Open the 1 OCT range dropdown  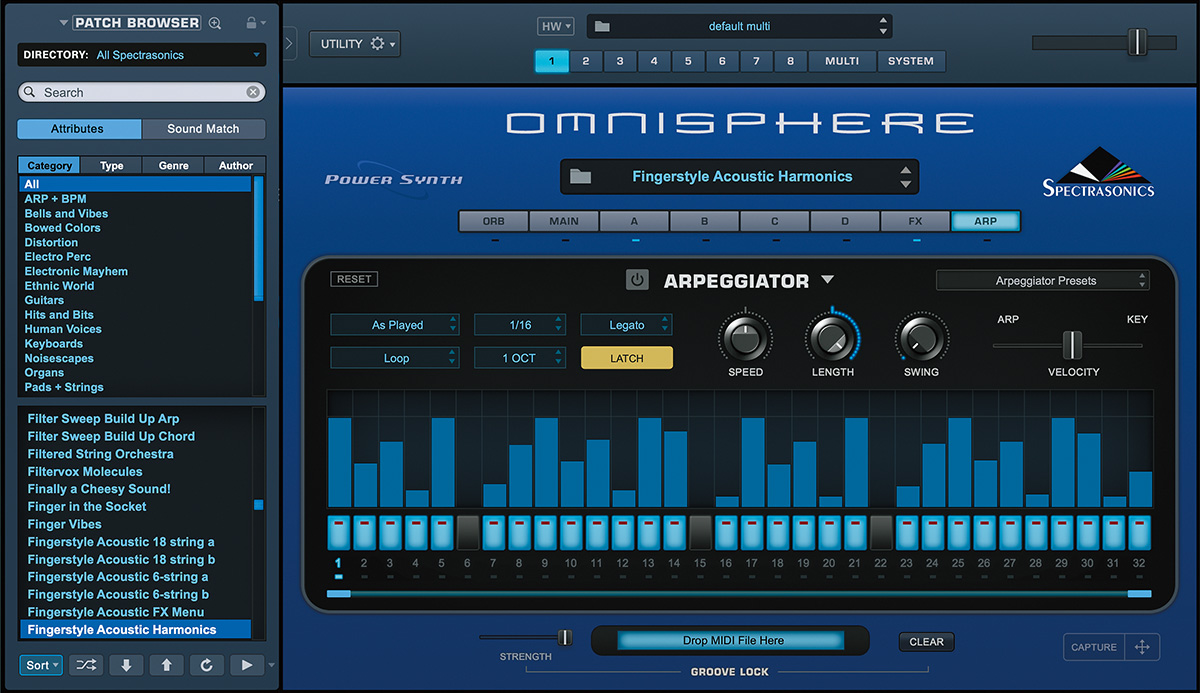click(520, 358)
